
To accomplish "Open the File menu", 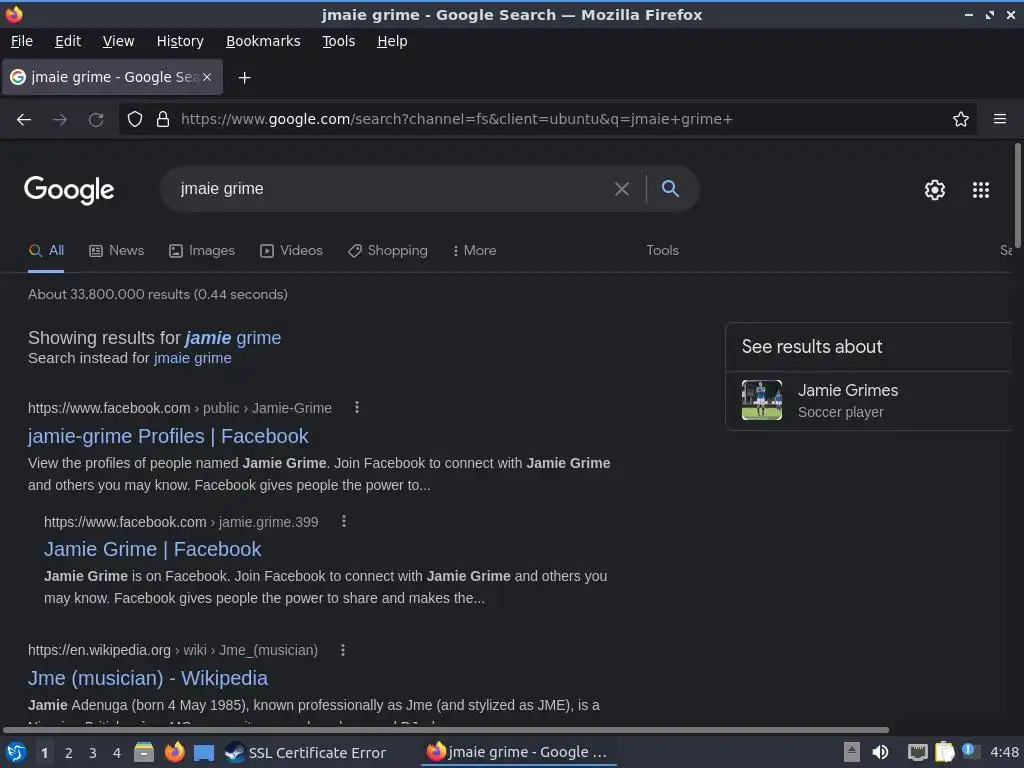I will (x=22, y=41).
